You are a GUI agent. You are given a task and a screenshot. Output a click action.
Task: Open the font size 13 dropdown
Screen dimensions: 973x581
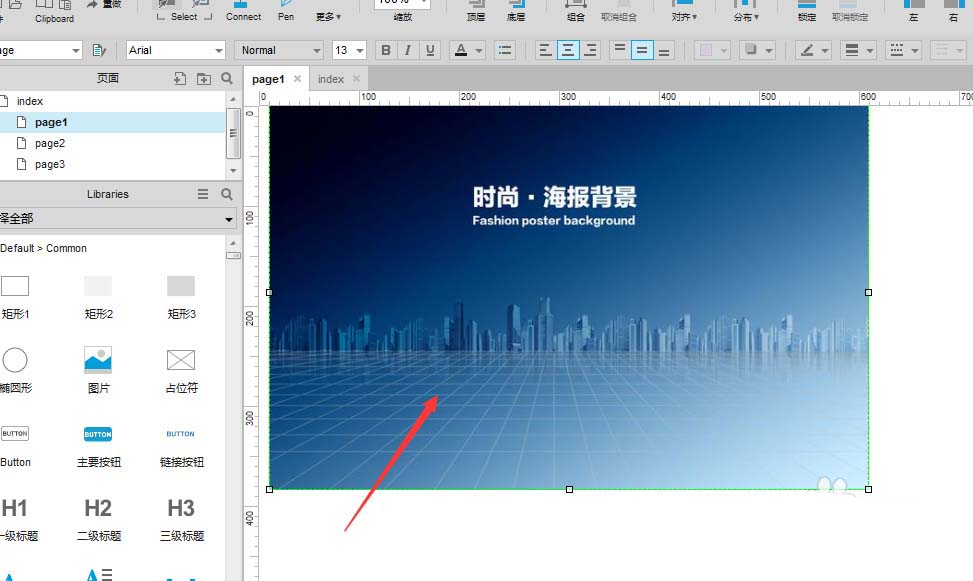click(x=349, y=50)
